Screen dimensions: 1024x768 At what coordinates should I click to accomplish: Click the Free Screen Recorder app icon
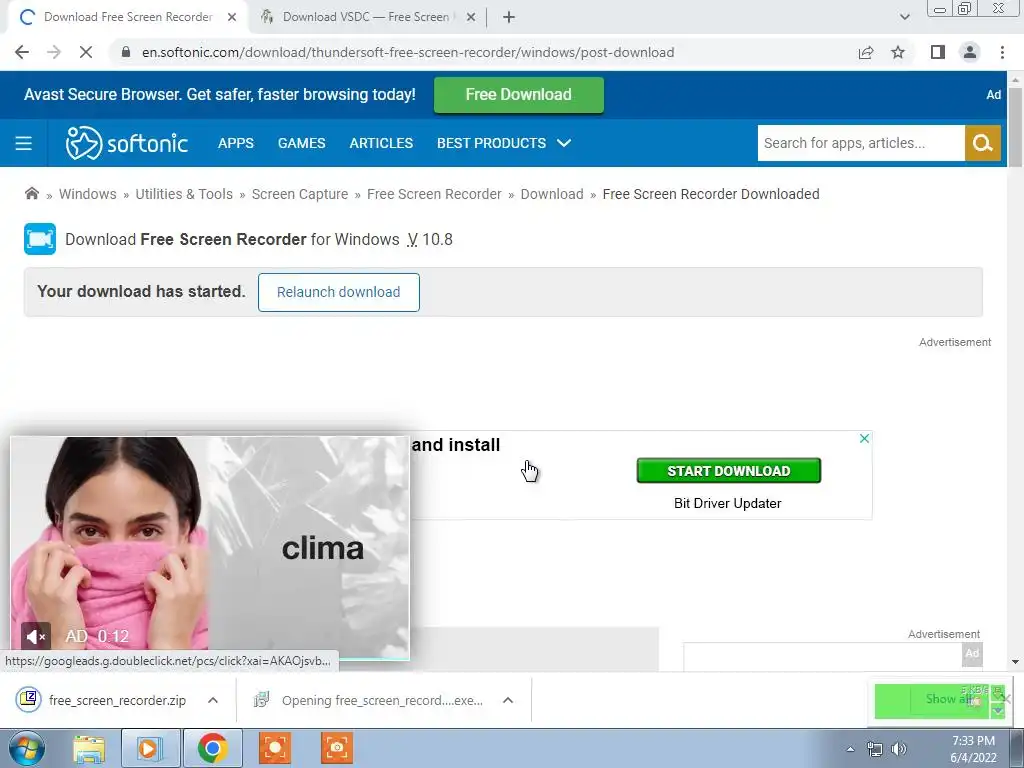coord(40,239)
